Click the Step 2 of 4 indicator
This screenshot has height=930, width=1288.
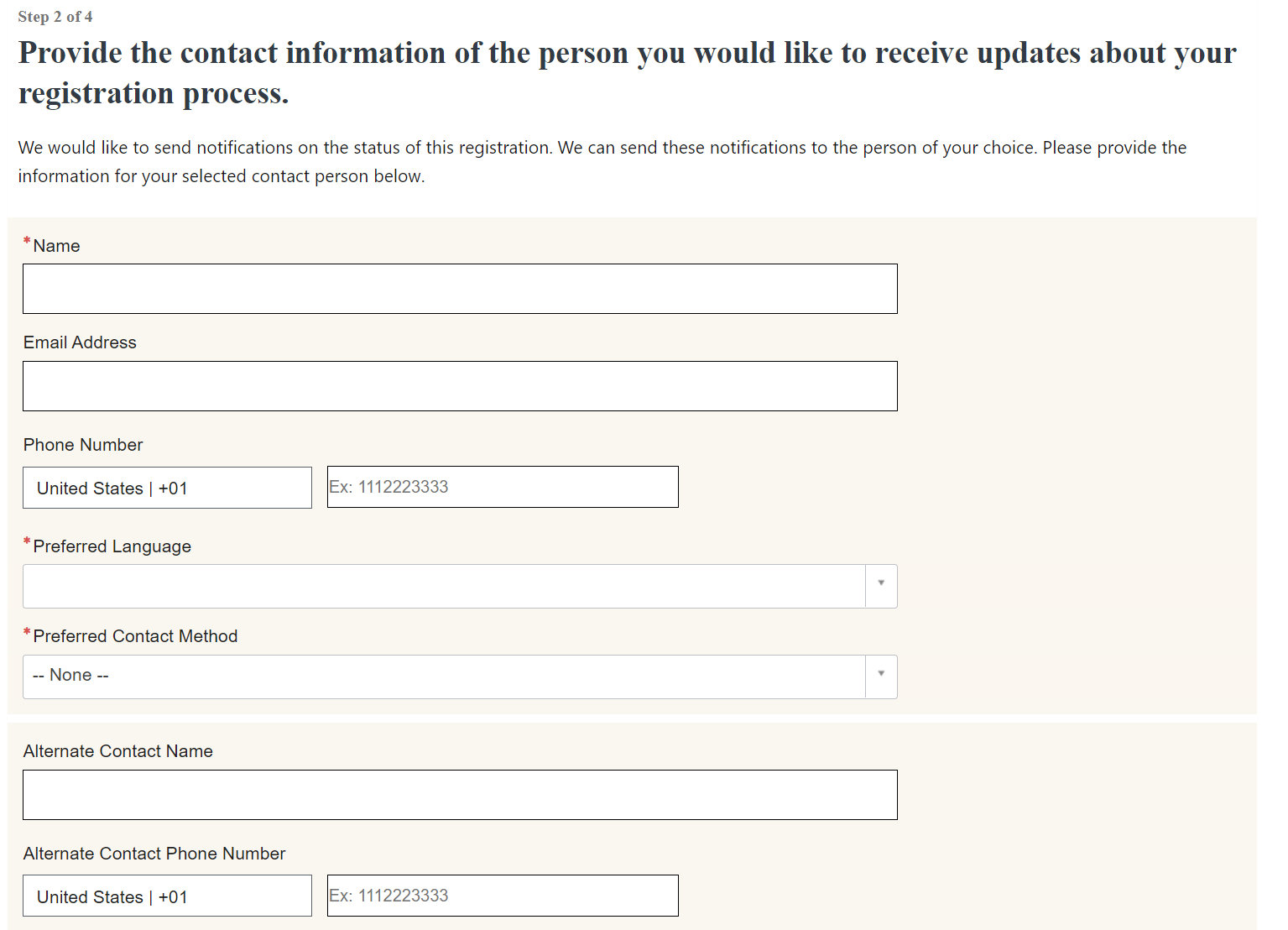coord(55,17)
